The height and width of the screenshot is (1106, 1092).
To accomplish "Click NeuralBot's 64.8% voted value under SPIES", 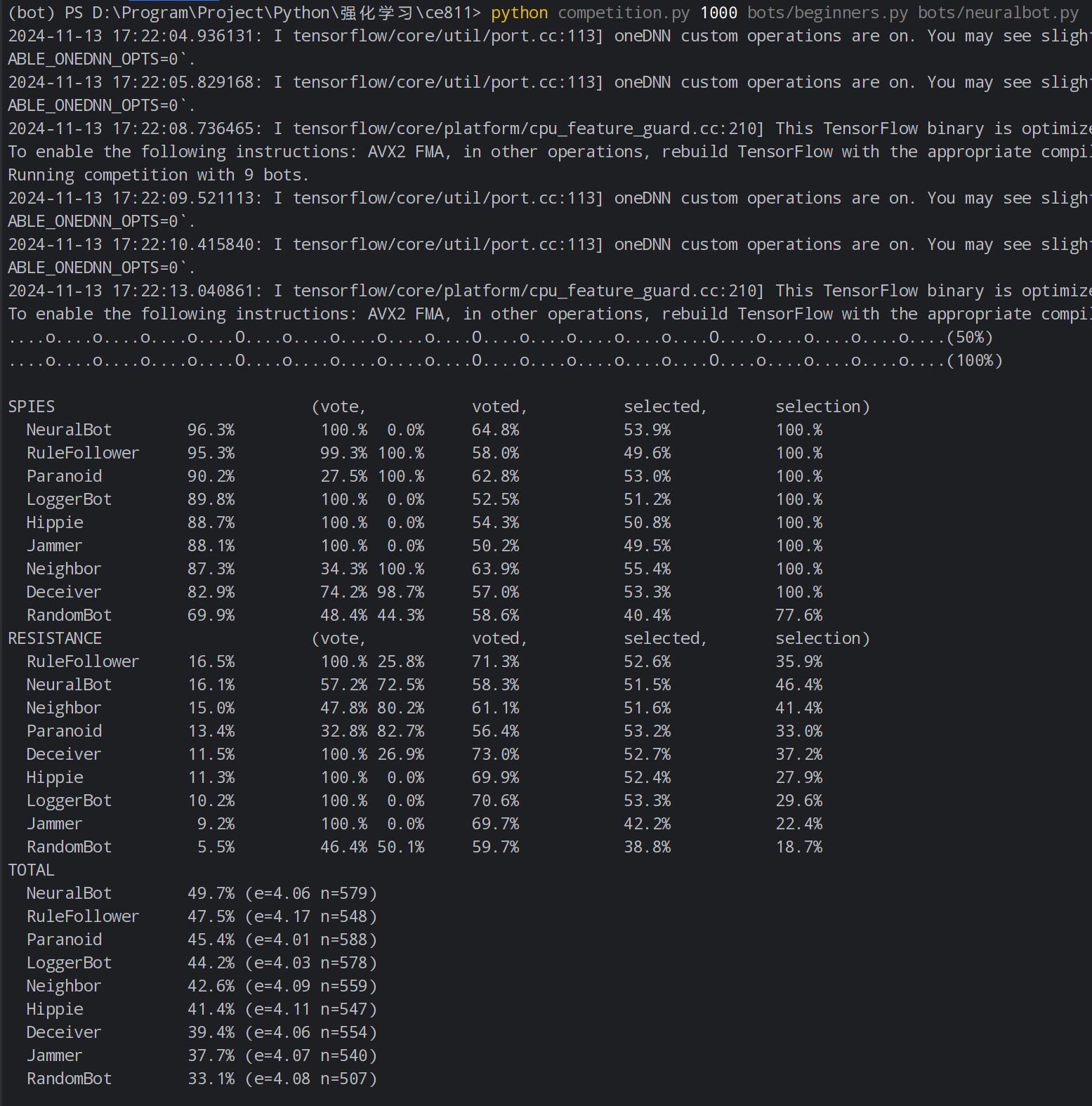I will pyautogui.click(x=496, y=430).
